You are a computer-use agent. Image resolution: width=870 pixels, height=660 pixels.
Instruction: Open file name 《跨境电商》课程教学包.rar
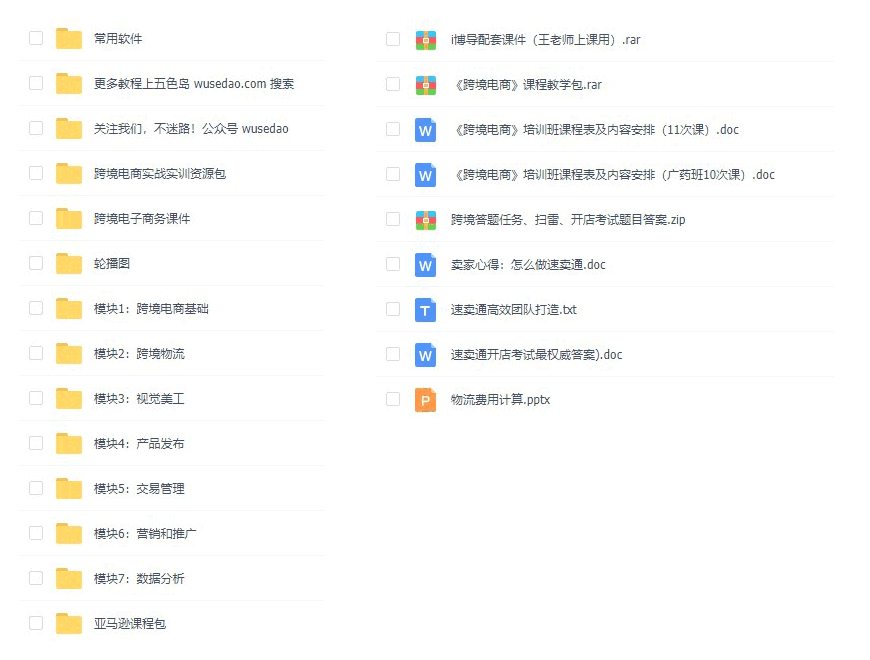(x=528, y=85)
